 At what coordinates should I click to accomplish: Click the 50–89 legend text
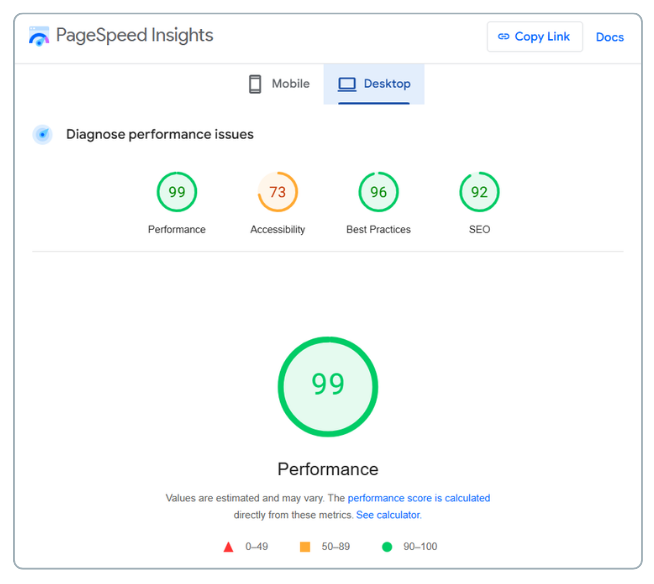click(x=335, y=546)
